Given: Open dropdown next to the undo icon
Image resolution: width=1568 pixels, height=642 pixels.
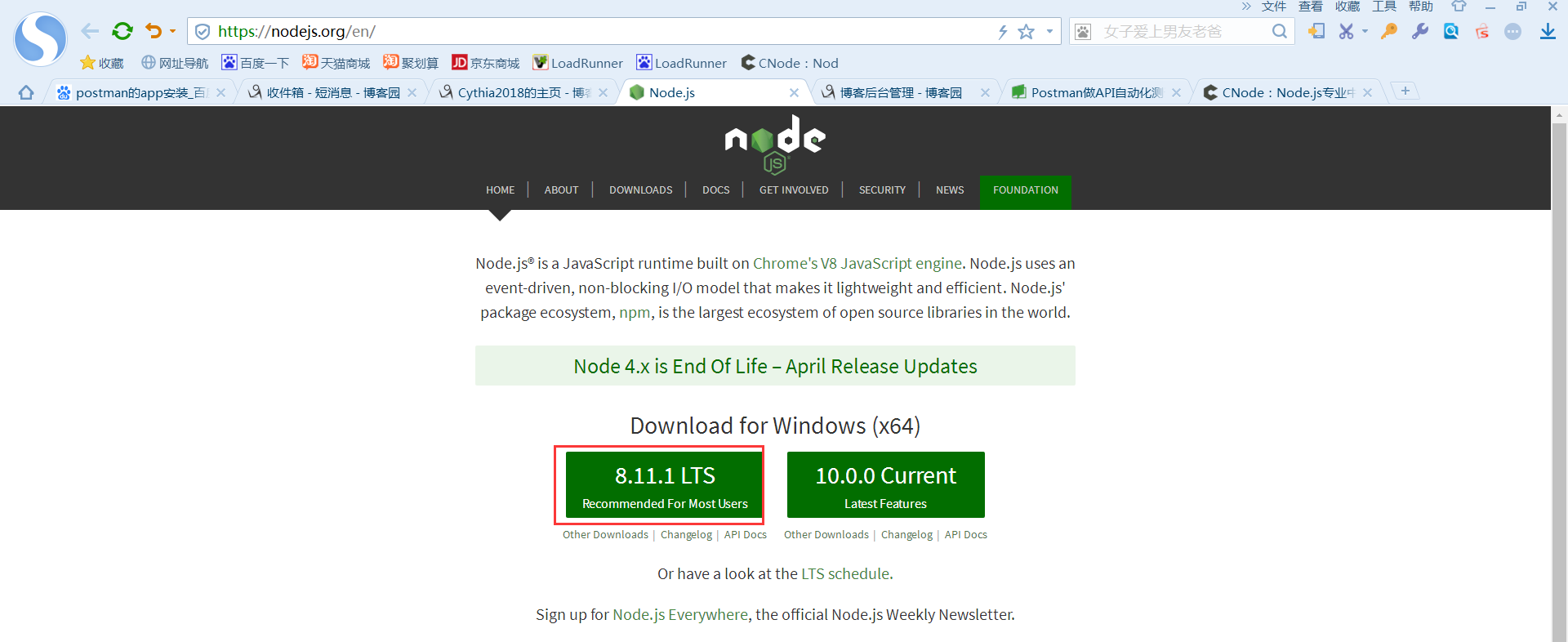Looking at the screenshot, I should click(172, 31).
